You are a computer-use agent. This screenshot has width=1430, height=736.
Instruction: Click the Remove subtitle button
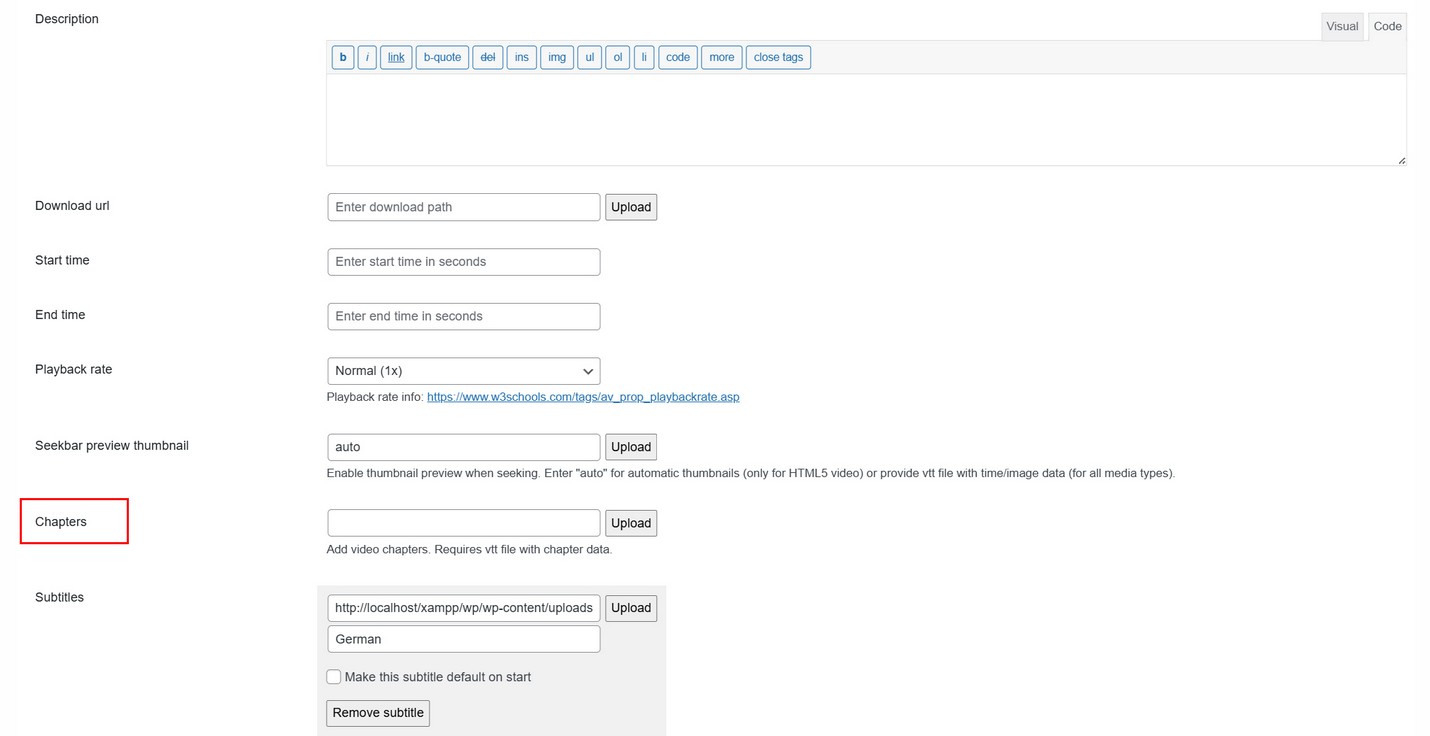(x=378, y=713)
